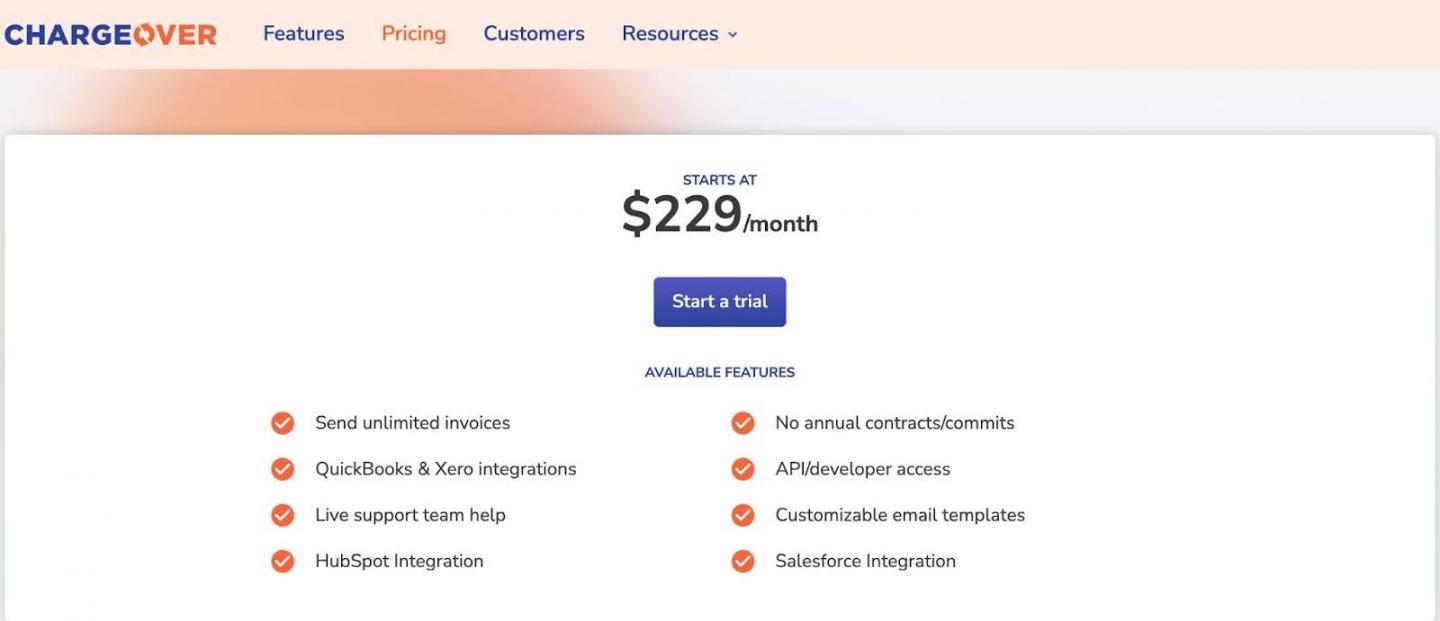Screen dimensions: 1440x621
Task: Click the Available Features heading
Action: click(x=720, y=372)
